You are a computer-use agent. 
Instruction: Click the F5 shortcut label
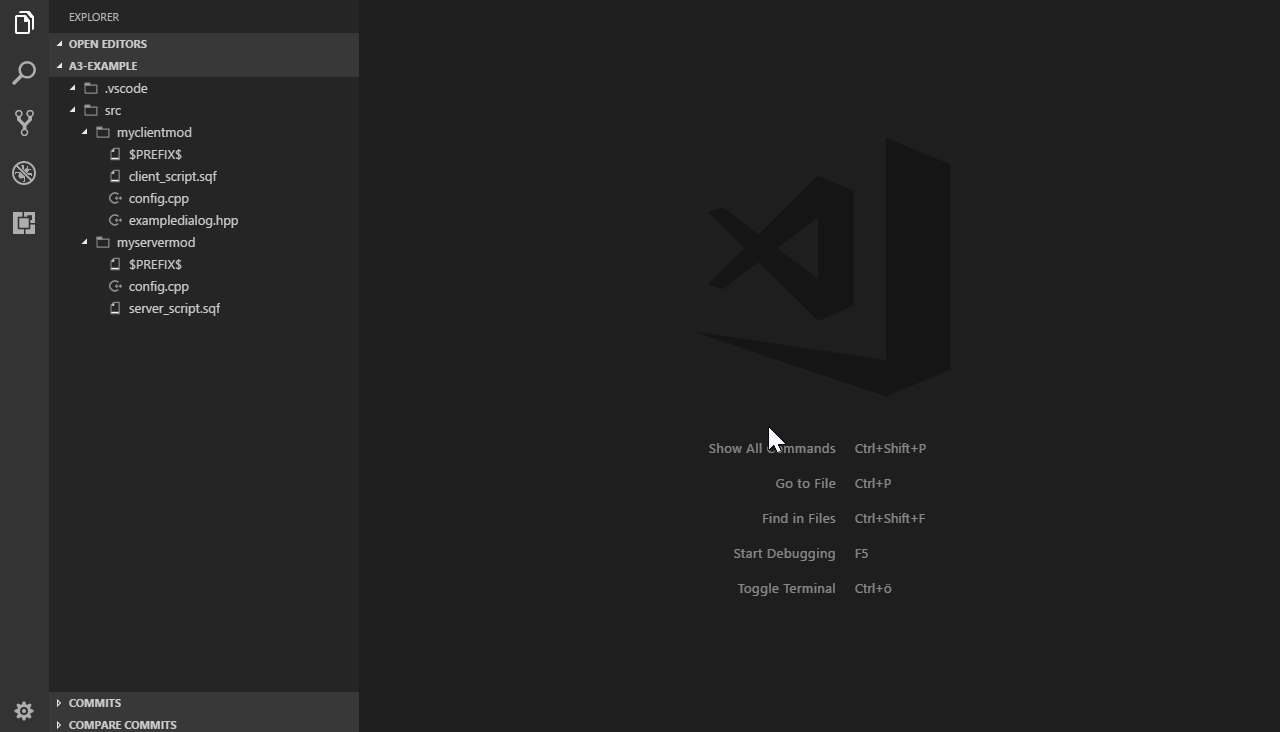click(861, 553)
